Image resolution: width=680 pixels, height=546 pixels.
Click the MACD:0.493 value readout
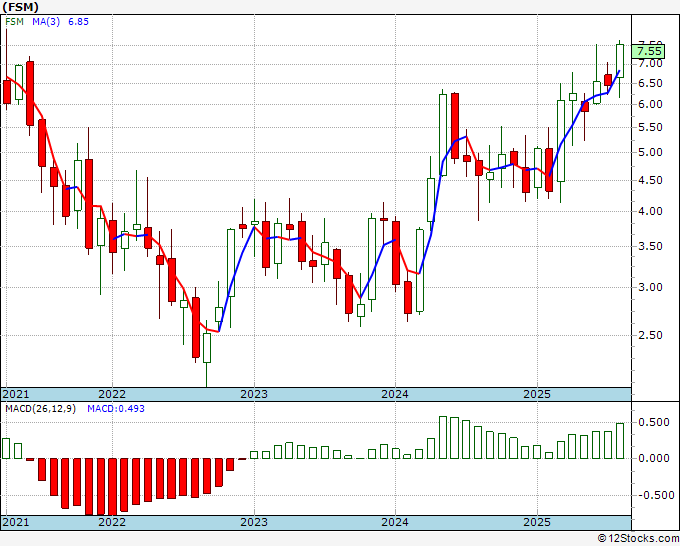point(116,409)
